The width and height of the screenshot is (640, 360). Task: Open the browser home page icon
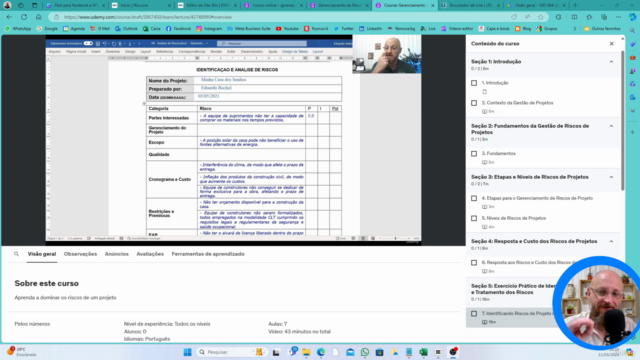pos(38,17)
